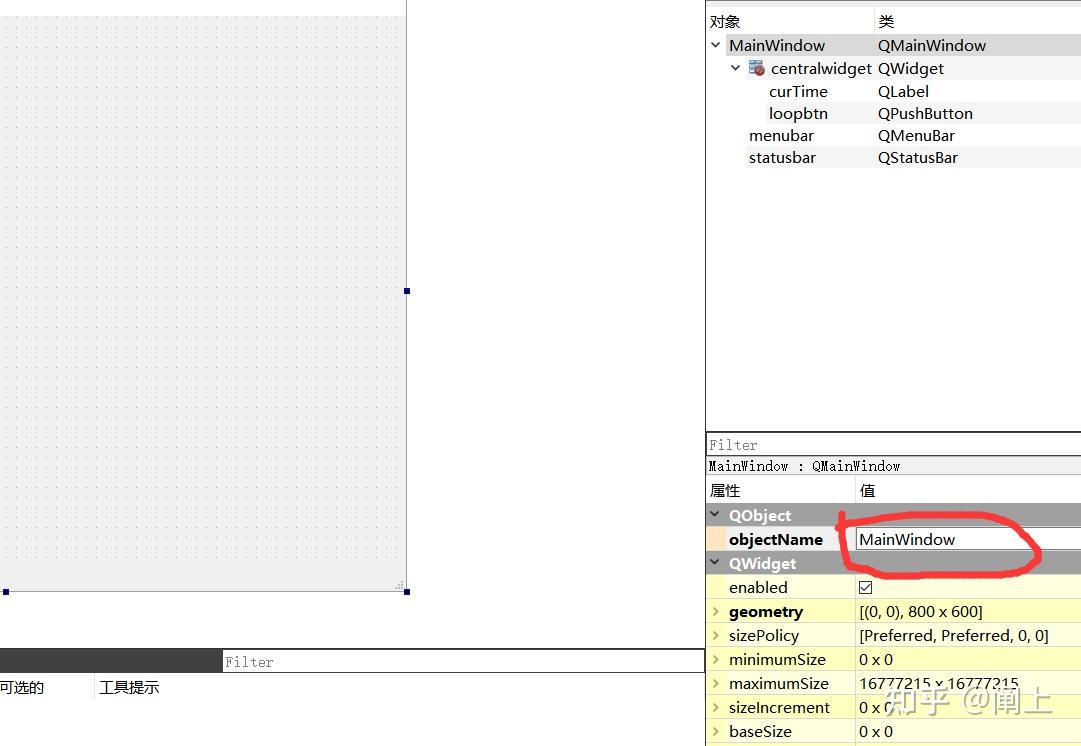Select the menubar item in the object tree
Screen dimensions: 1081x746
pos(782,135)
